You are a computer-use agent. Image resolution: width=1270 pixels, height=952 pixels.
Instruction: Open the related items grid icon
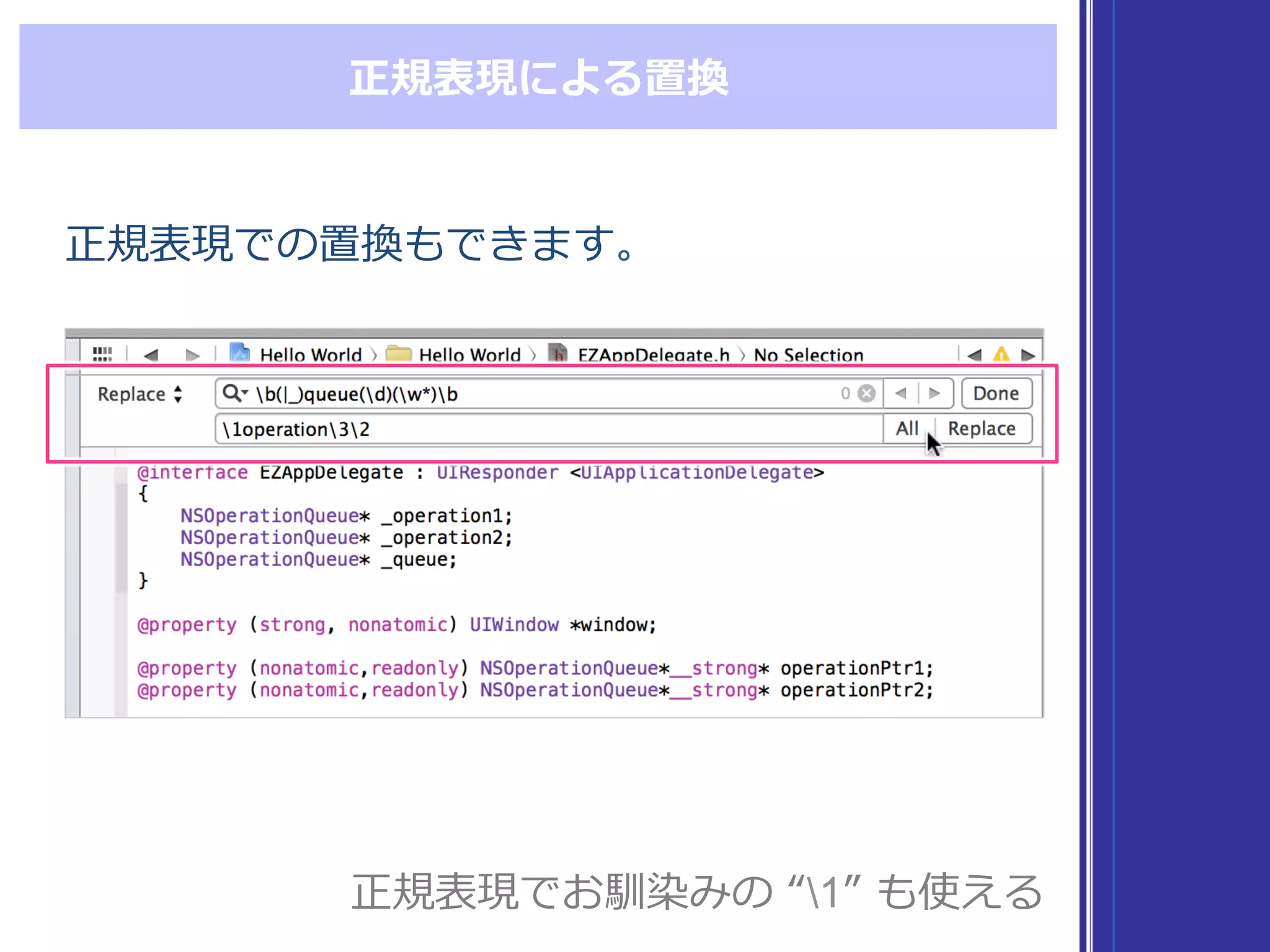(102, 355)
